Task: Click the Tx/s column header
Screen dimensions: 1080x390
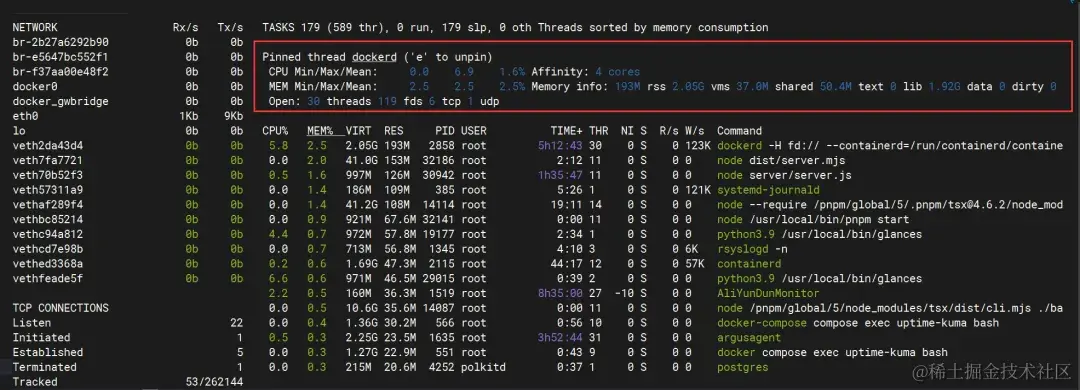Action: pyautogui.click(x=230, y=28)
